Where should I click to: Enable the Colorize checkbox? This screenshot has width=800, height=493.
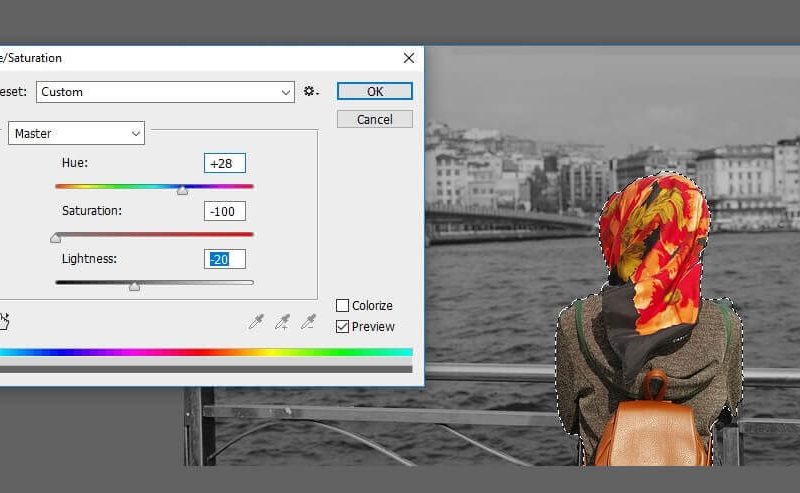(342, 305)
